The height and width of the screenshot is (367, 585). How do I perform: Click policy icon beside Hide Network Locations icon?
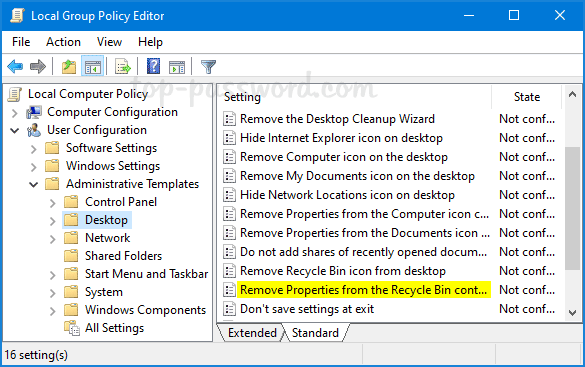coord(229,195)
